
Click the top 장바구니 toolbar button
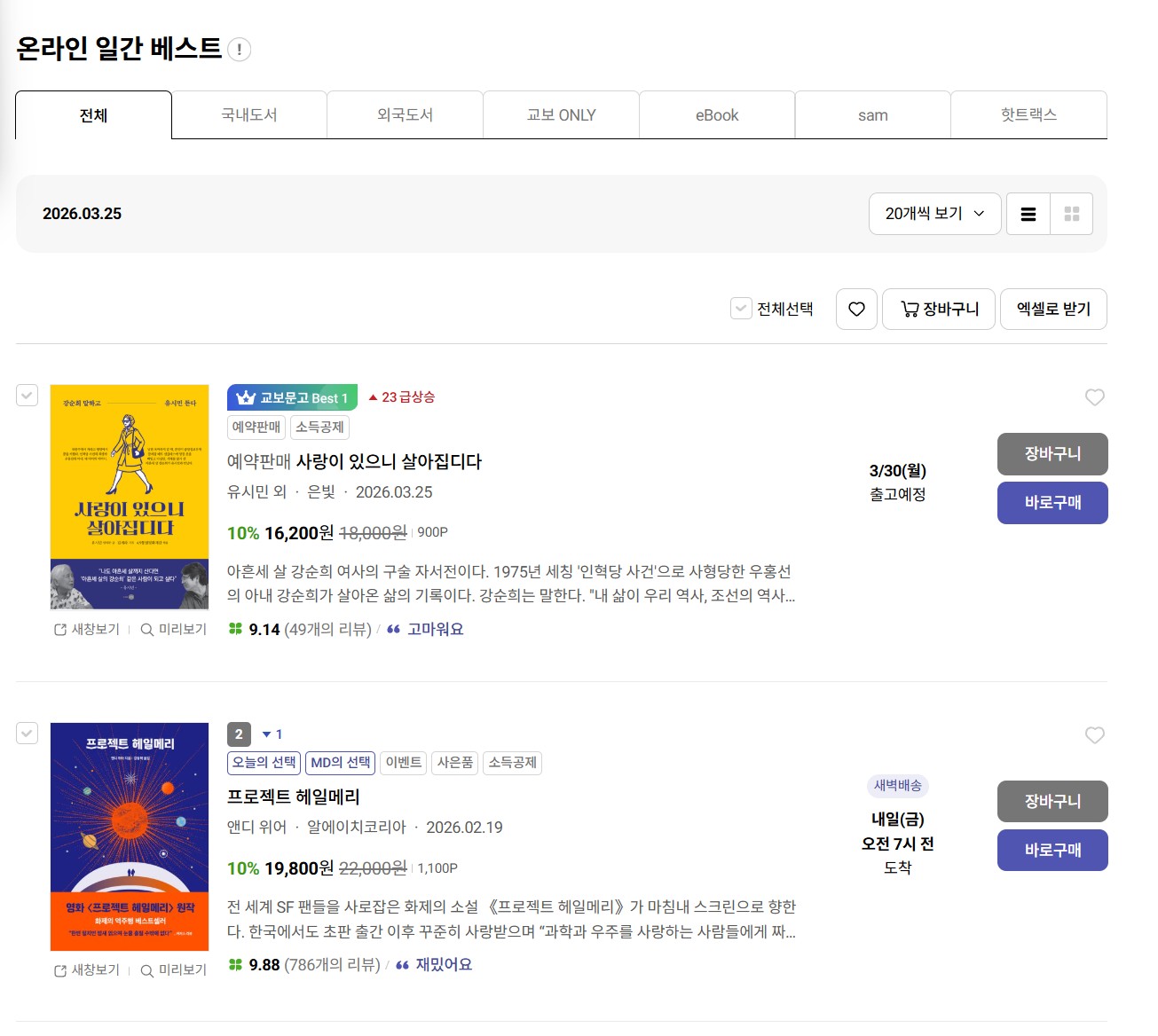coord(939,309)
